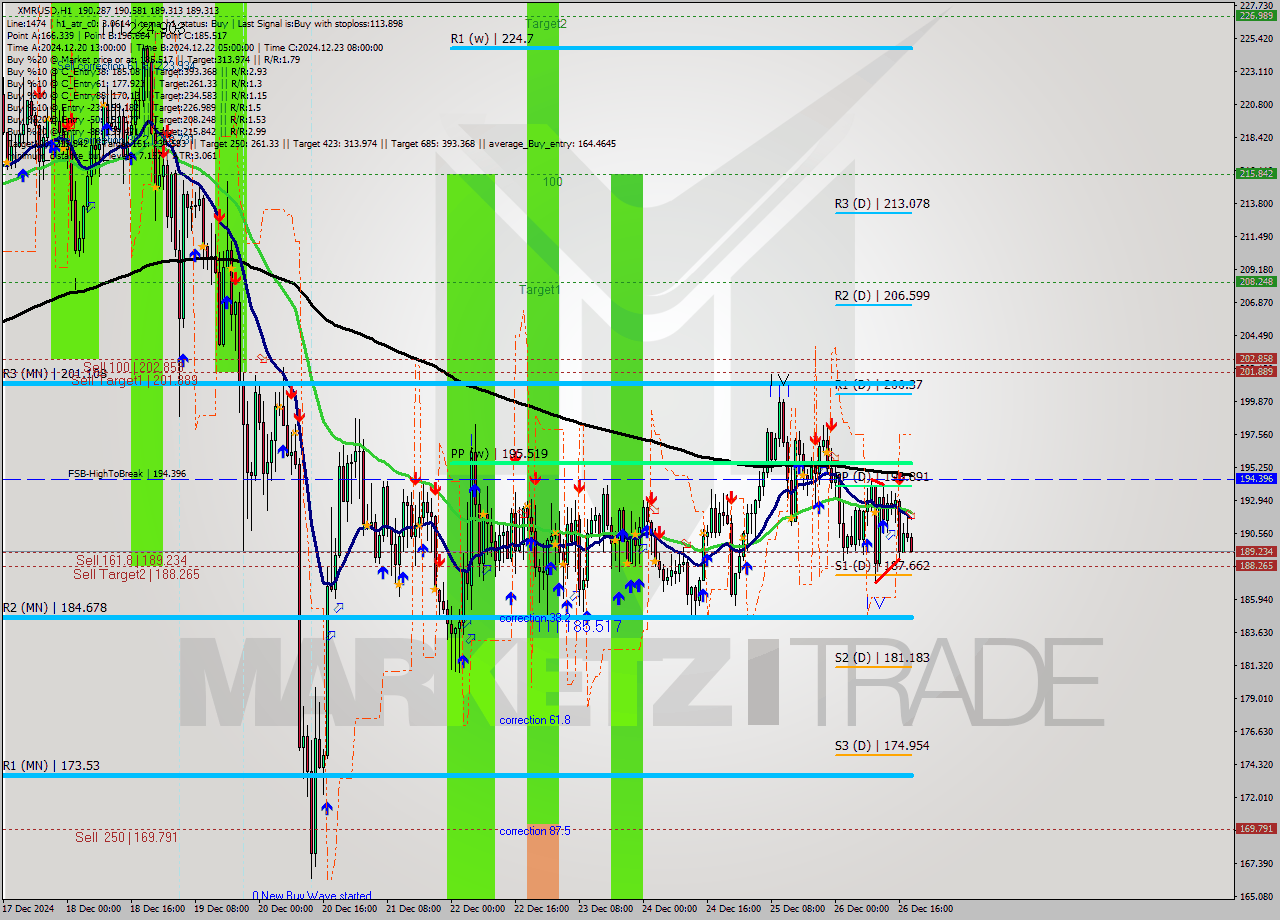Click the 'correction 61.8' label
Image resolution: width=1280 pixels, height=920 pixels.
[537, 720]
